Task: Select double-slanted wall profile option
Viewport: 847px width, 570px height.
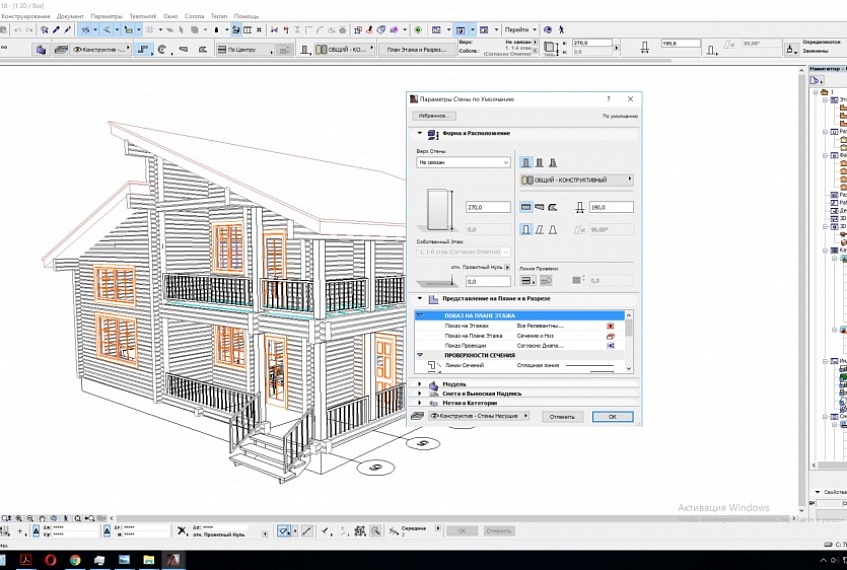Action: tap(553, 230)
